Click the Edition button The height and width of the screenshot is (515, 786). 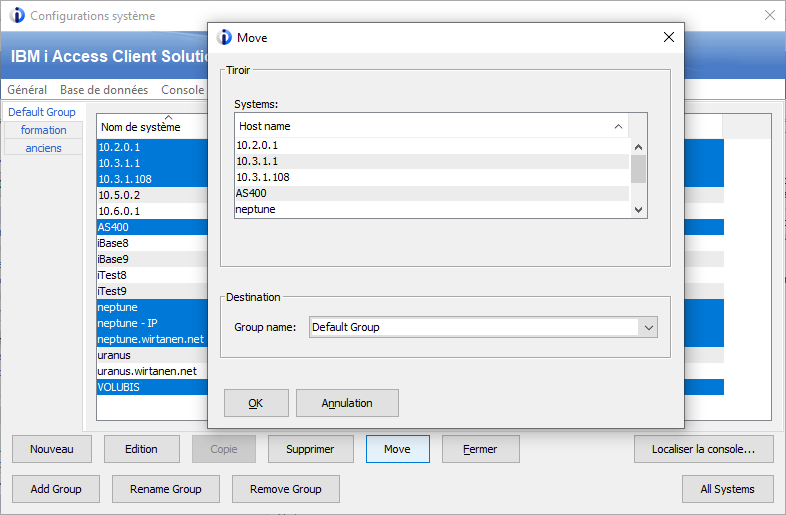click(141, 449)
